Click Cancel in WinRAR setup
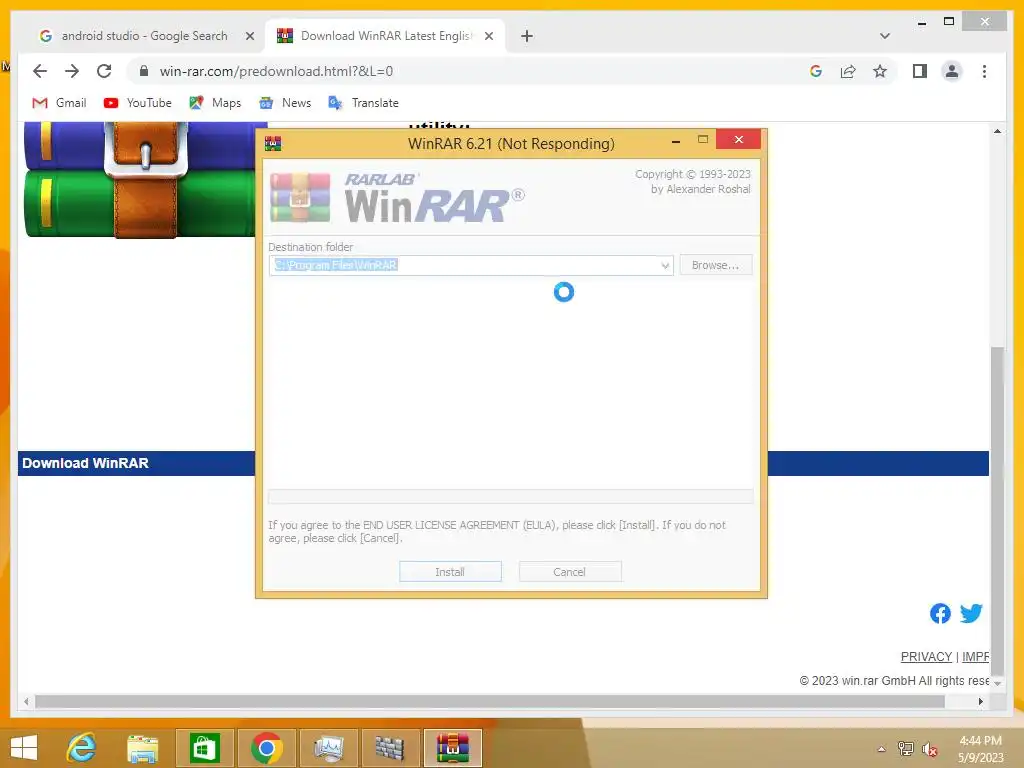The width and height of the screenshot is (1024, 768). pyautogui.click(x=569, y=571)
